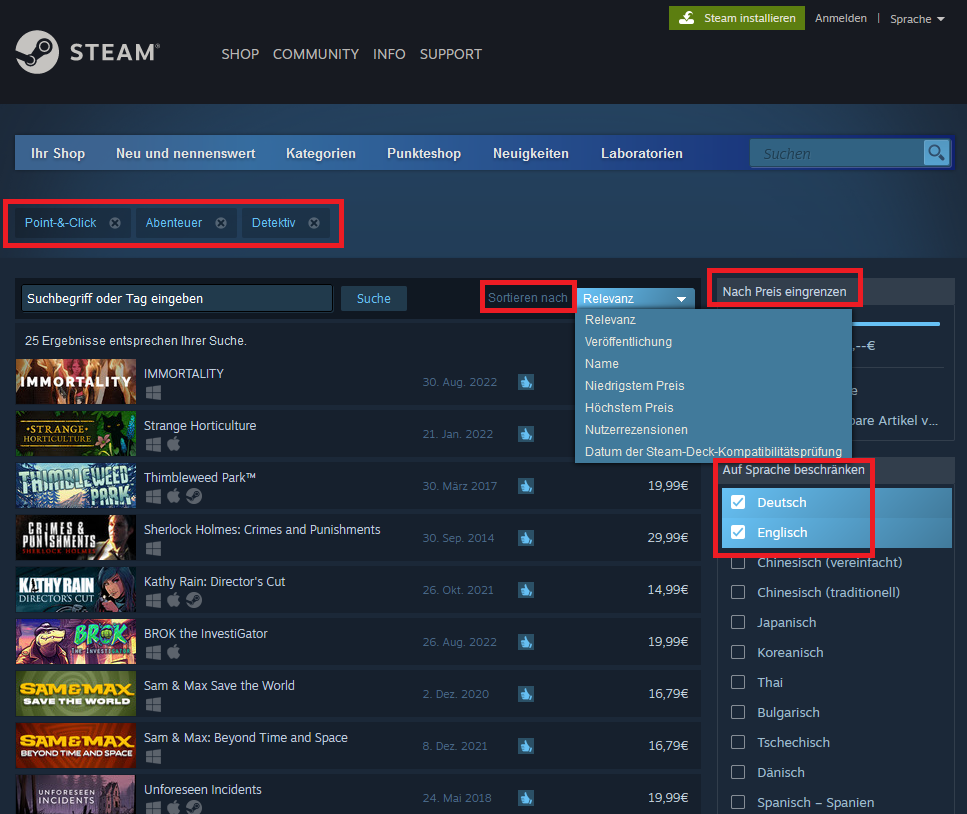Click Windows icon under Kathy Rain
This screenshot has height=814, width=967.
[153, 600]
